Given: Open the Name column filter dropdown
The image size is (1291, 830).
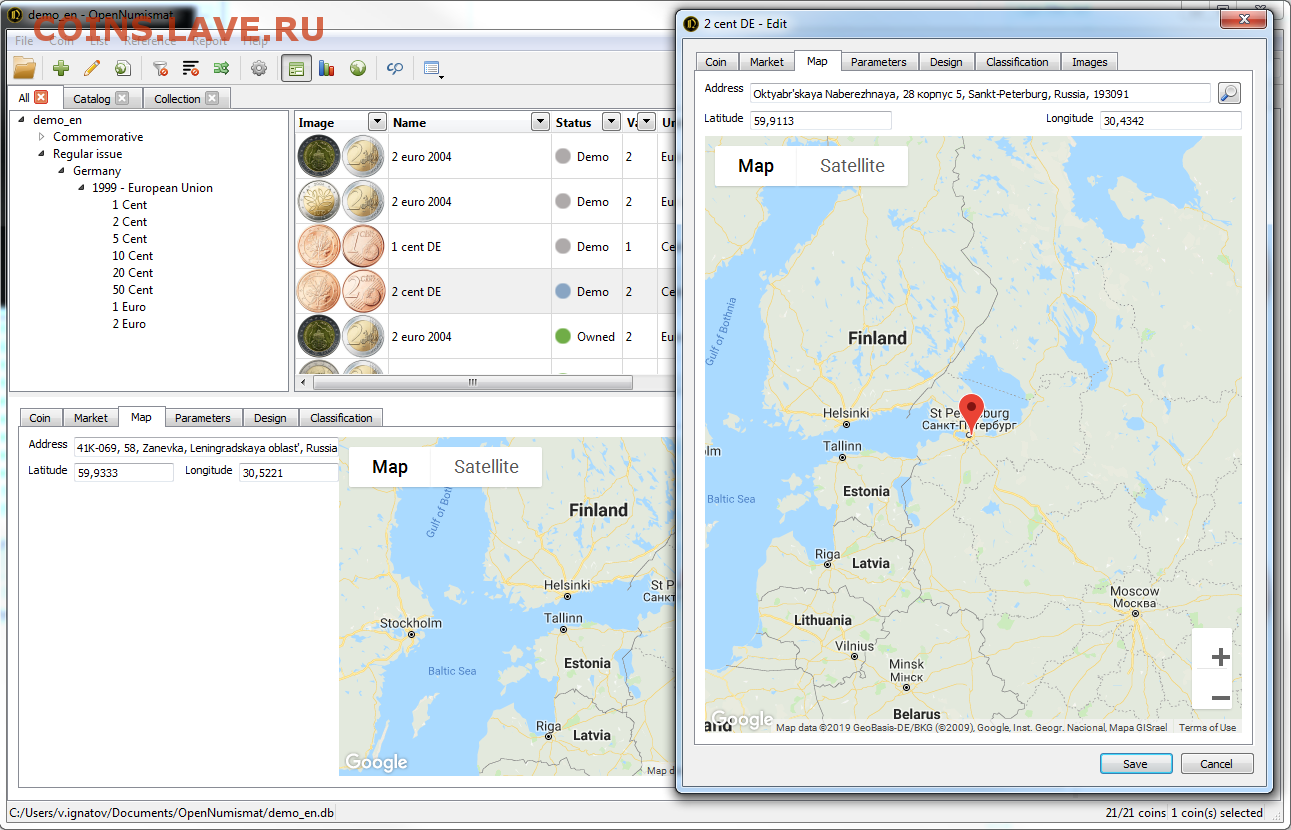Looking at the screenshot, I should coord(540,122).
